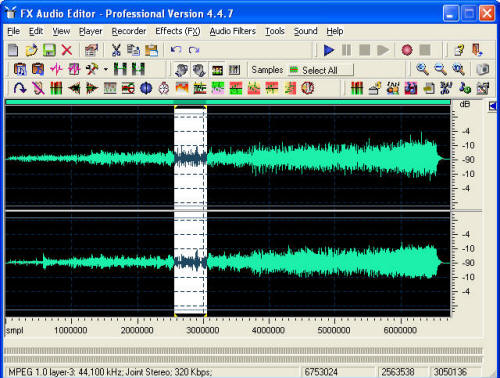Open the Effects (FX) menu
The width and height of the screenshot is (500, 378).
(x=178, y=31)
